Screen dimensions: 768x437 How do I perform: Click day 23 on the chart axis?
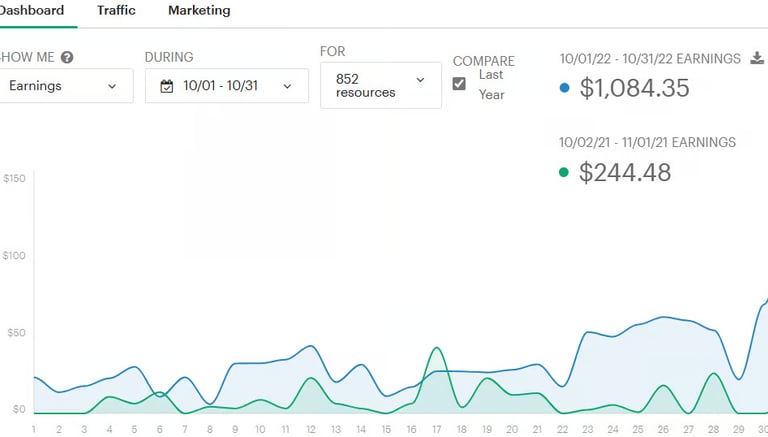(x=588, y=430)
